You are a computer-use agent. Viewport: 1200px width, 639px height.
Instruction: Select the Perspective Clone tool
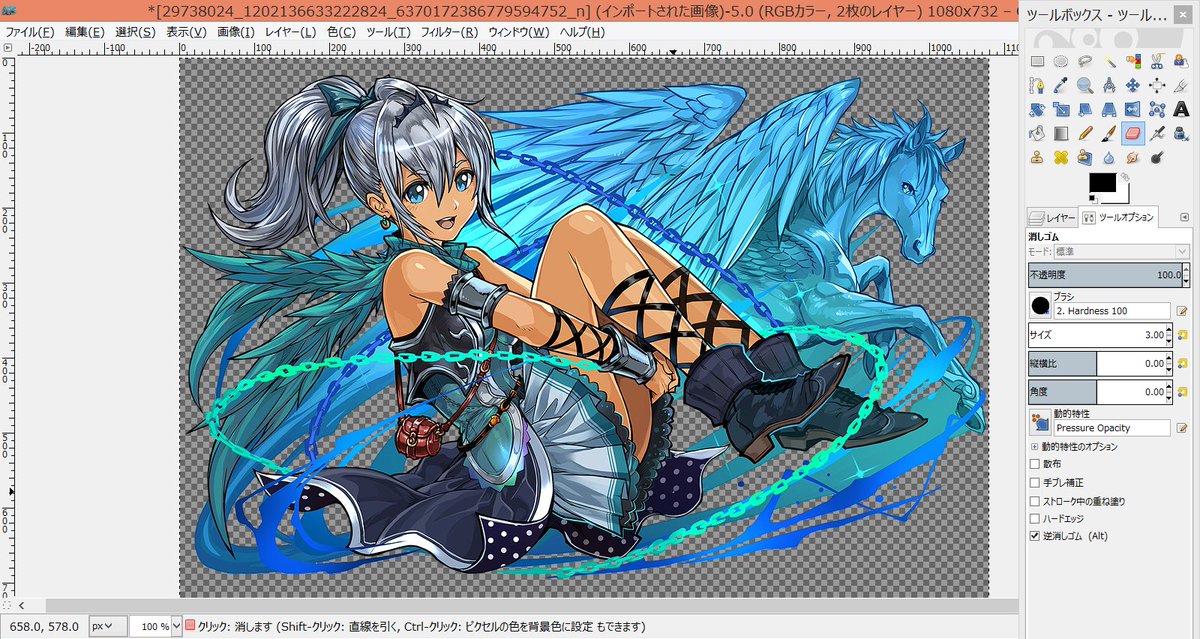tap(1085, 157)
